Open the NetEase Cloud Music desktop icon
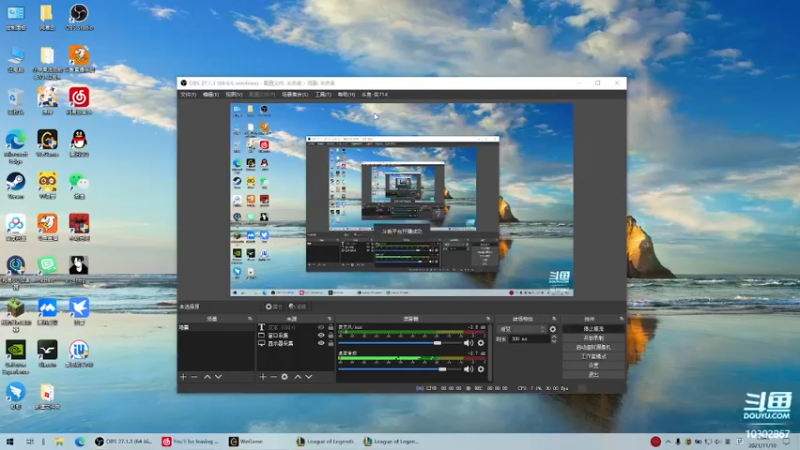 [x=79, y=101]
